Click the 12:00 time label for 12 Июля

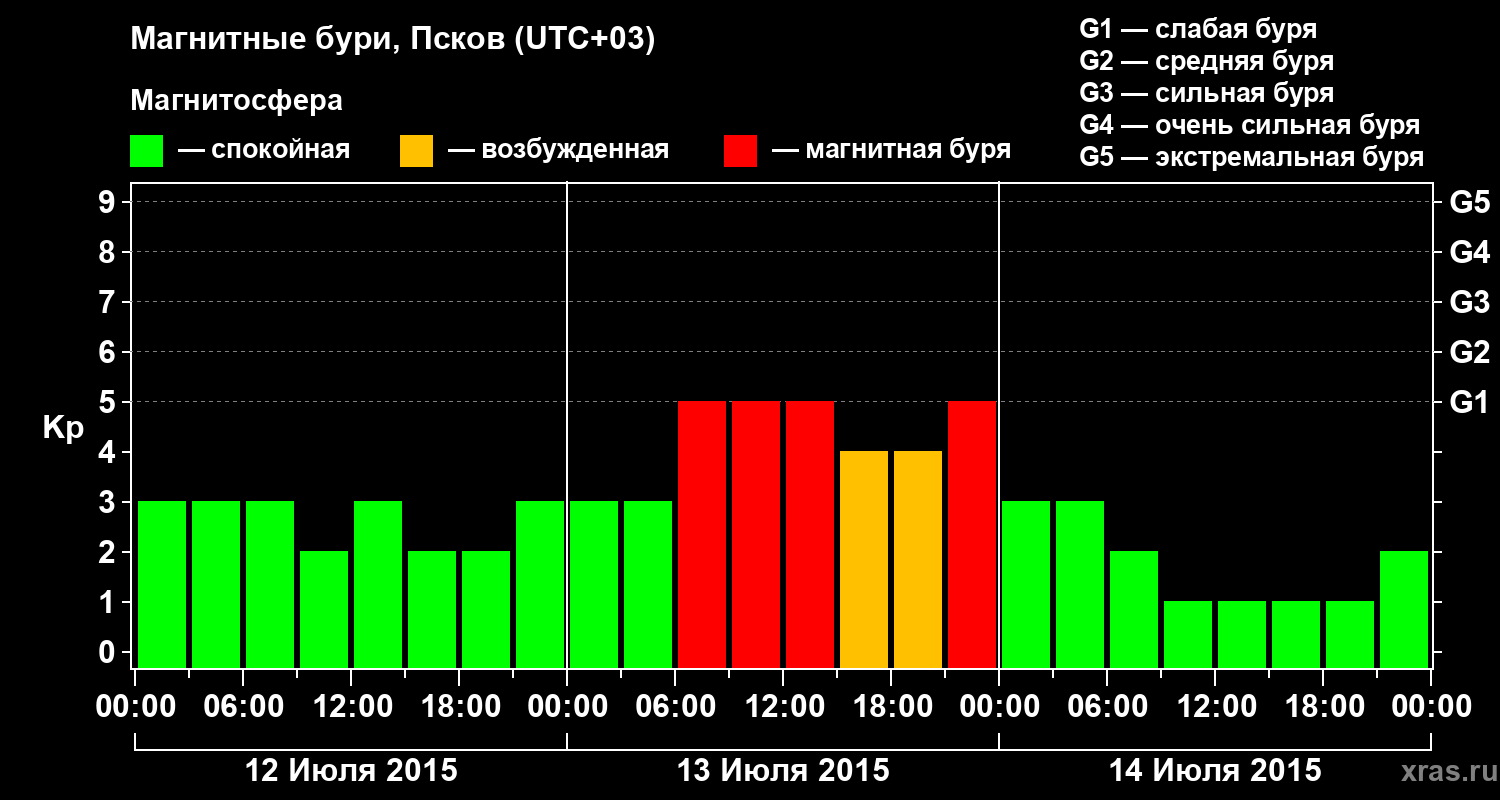pyautogui.click(x=351, y=707)
